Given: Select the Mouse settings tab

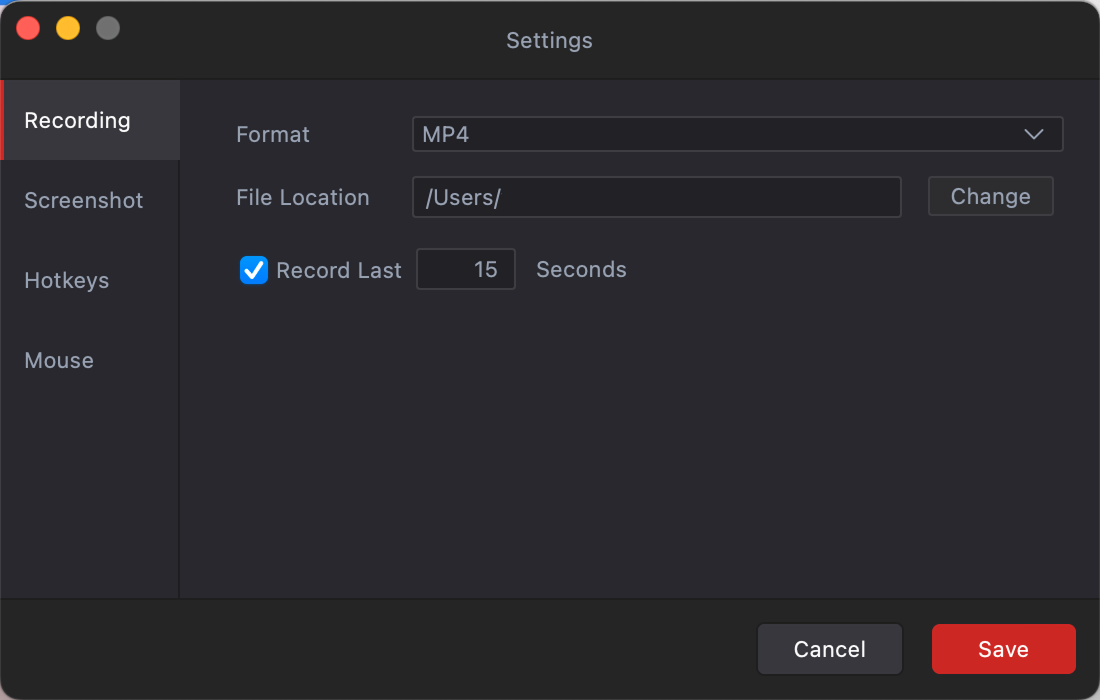Looking at the screenshot, I should (x=58, y=360).
